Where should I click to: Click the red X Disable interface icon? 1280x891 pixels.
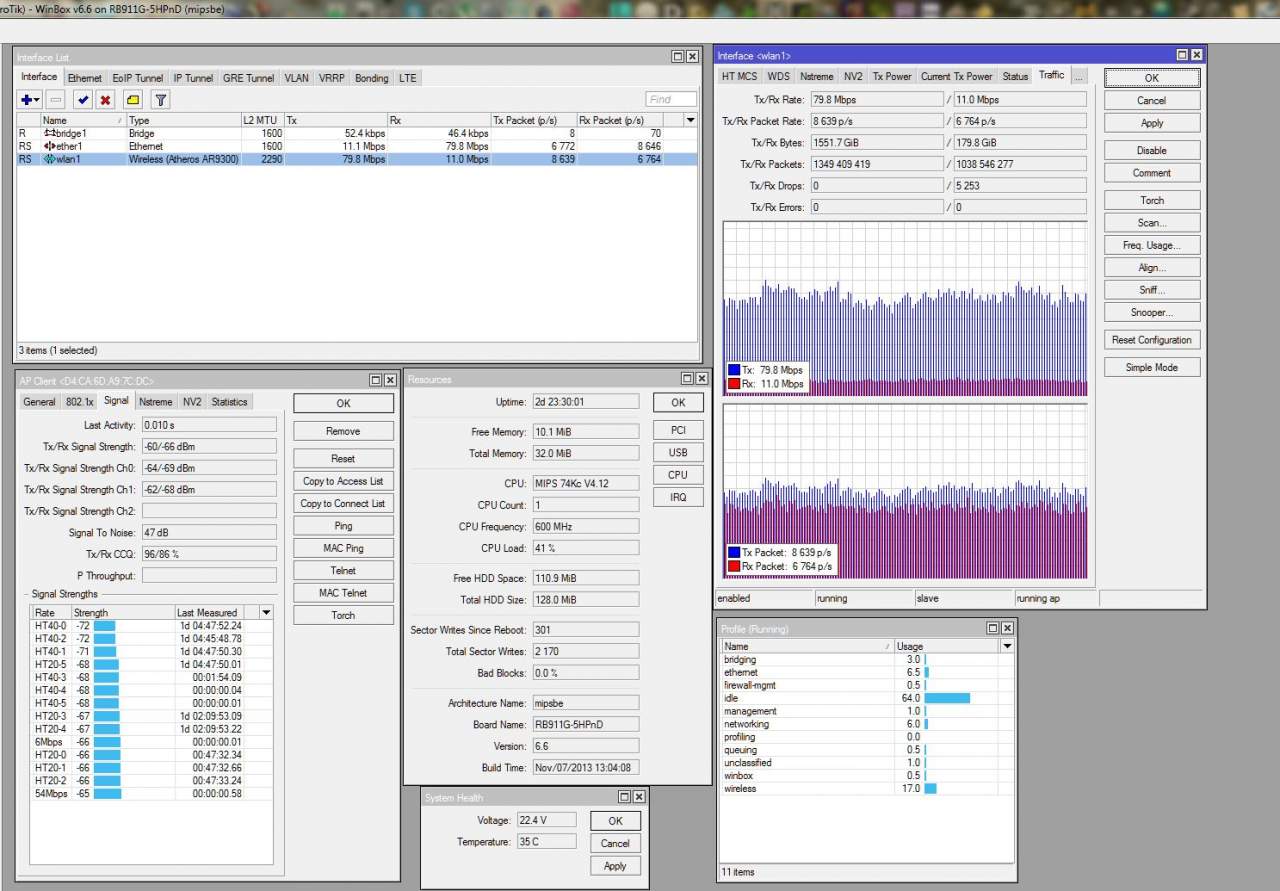tap(105, 100)
